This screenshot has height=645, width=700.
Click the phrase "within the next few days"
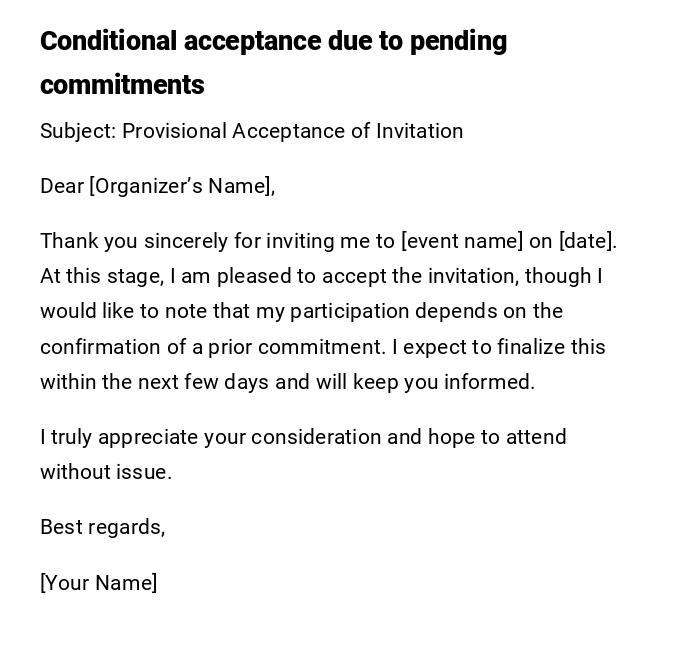[x=155, y=382]
